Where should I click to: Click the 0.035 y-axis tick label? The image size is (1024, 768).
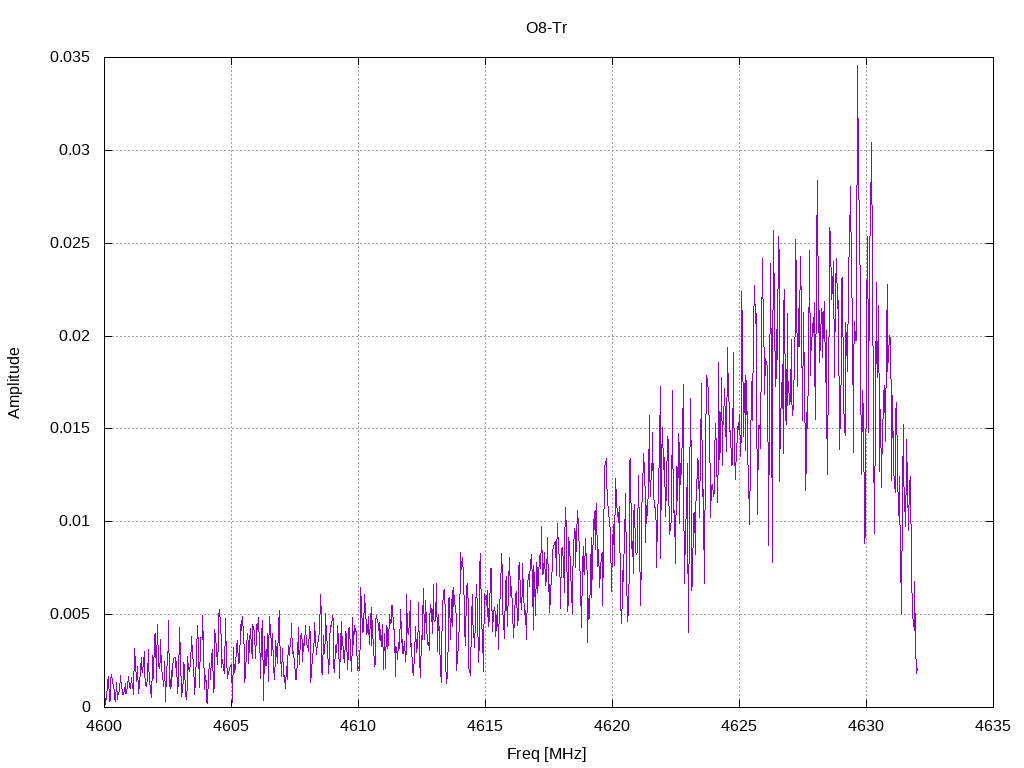click(70, 57)
